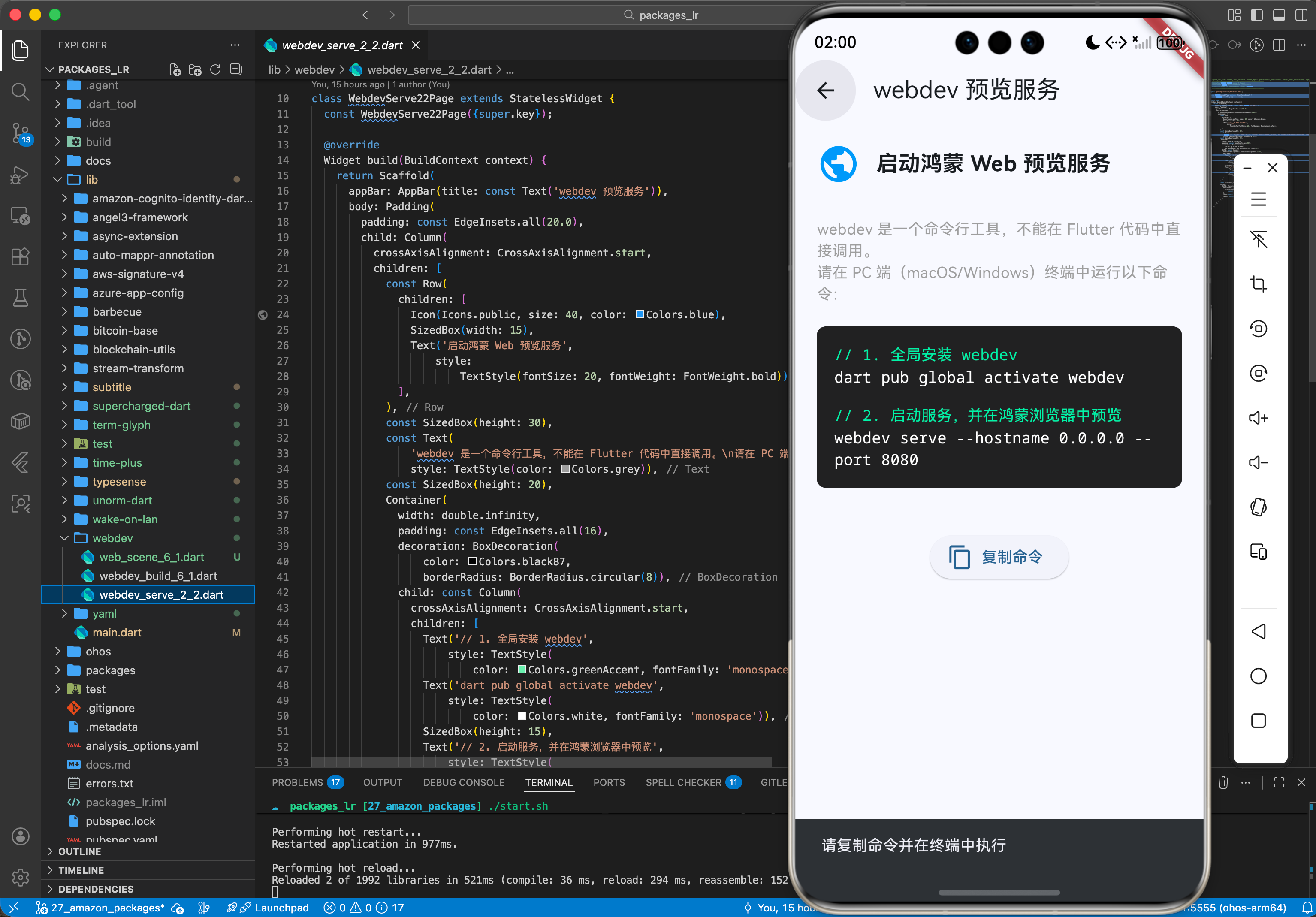The height and width of the screenshot is (917, 1316).
Task: Switch to the SPELL CHECKER tab
Action: 694,782
